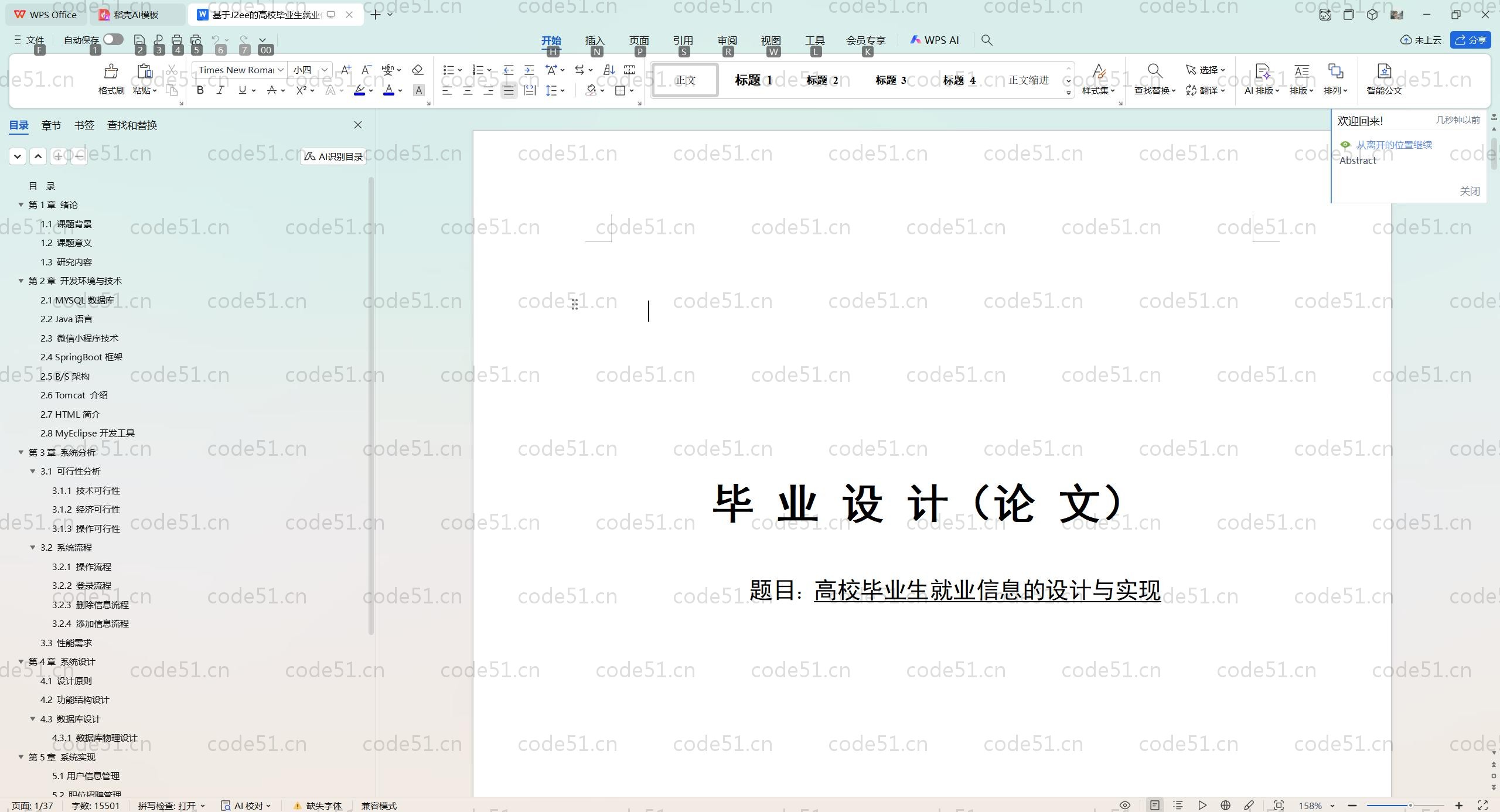The image size is (1500, 812).
Task: Click the search magnifier in ribbon tabs
Action: click(x=987, y=40)
